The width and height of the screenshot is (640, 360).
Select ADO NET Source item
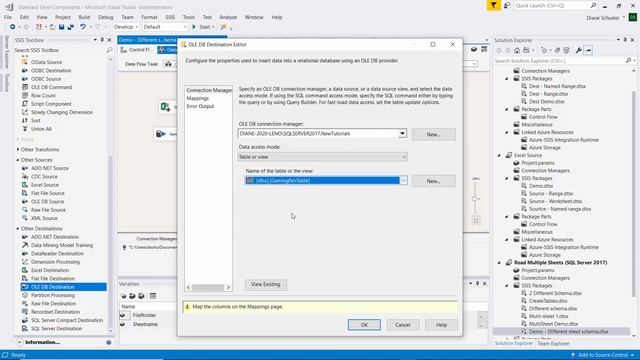pyautogui.click(x=49, y=168)
